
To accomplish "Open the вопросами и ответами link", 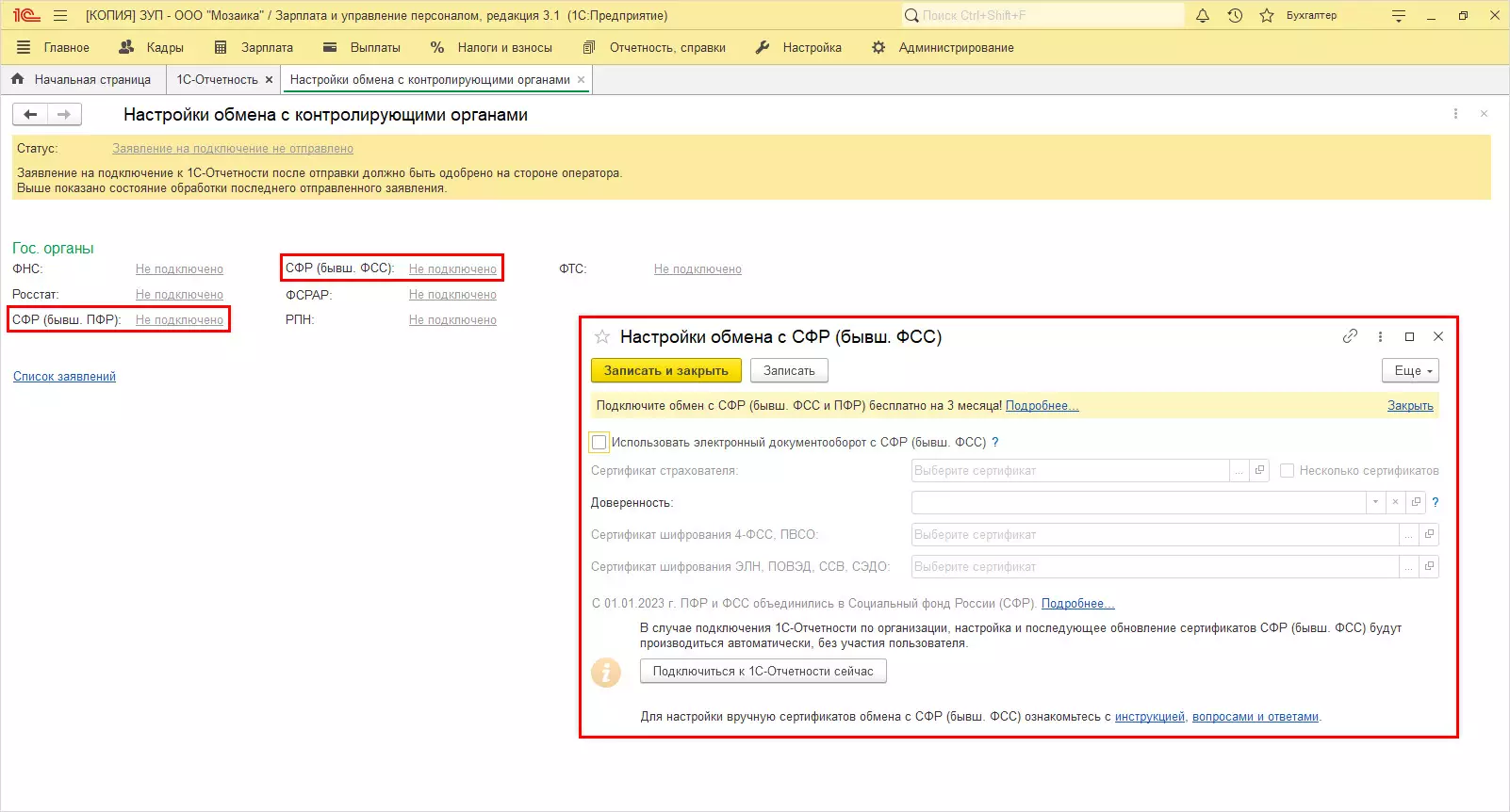I will [x=1256, y=717].
